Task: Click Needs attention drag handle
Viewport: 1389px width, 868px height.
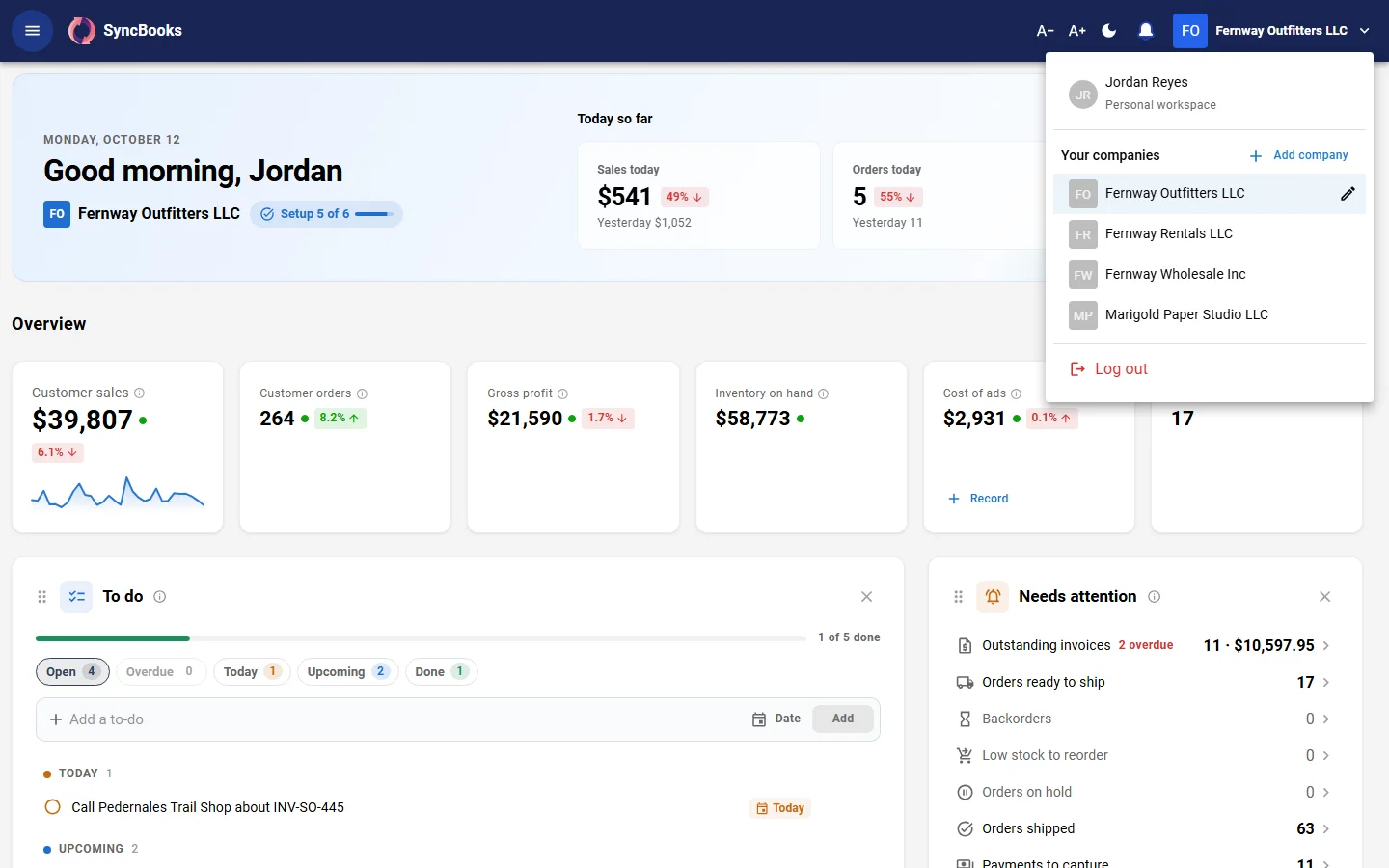Action: 958,597
